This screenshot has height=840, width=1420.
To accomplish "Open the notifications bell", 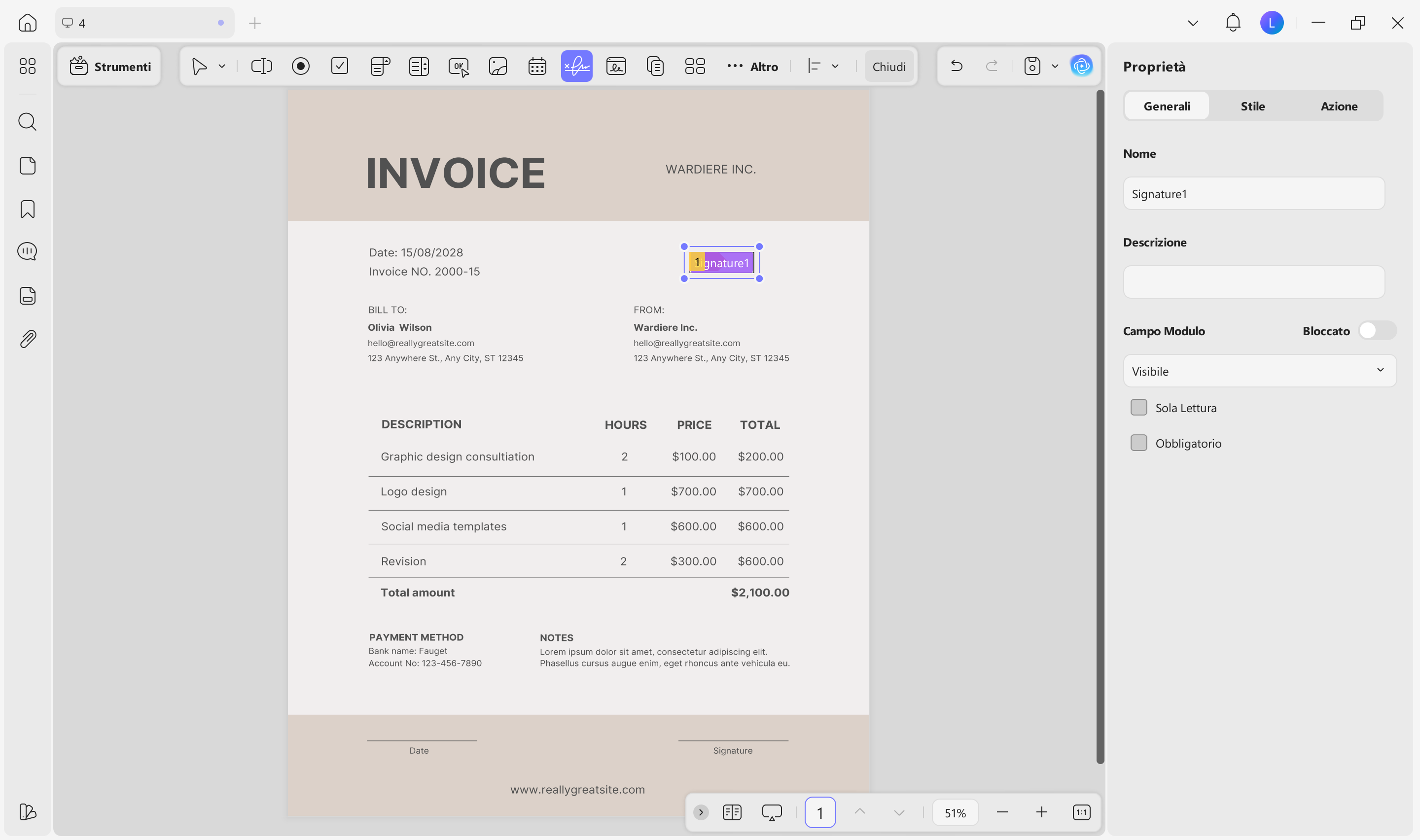I will (x=1233, y=23).
